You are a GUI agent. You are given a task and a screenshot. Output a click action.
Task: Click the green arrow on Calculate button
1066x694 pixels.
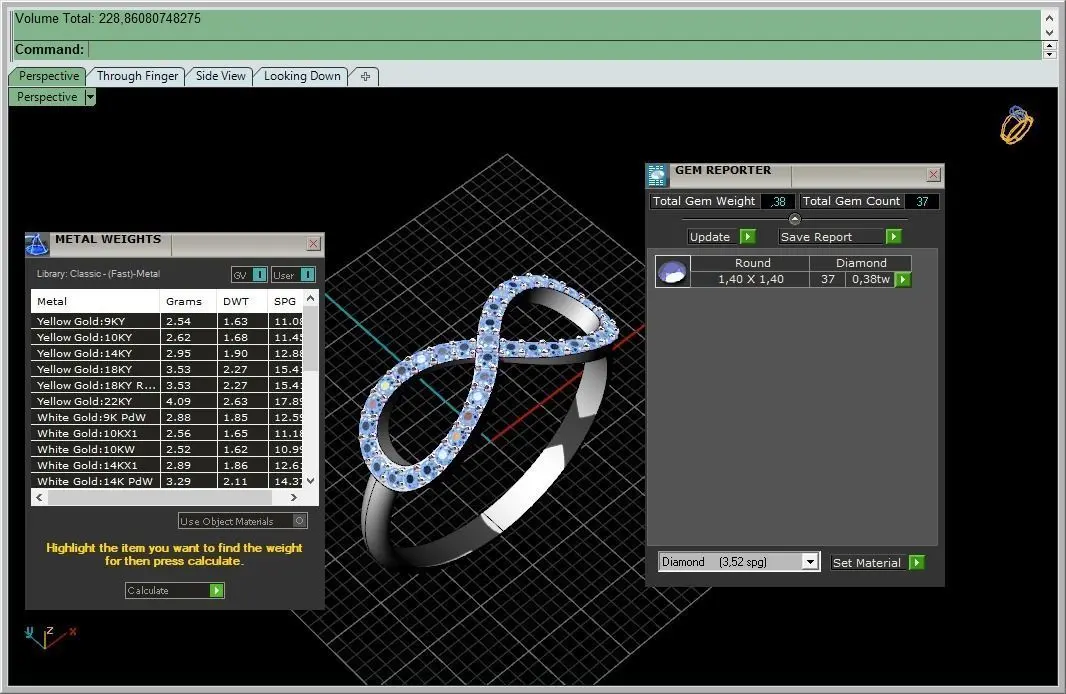[x=216, y=590]
